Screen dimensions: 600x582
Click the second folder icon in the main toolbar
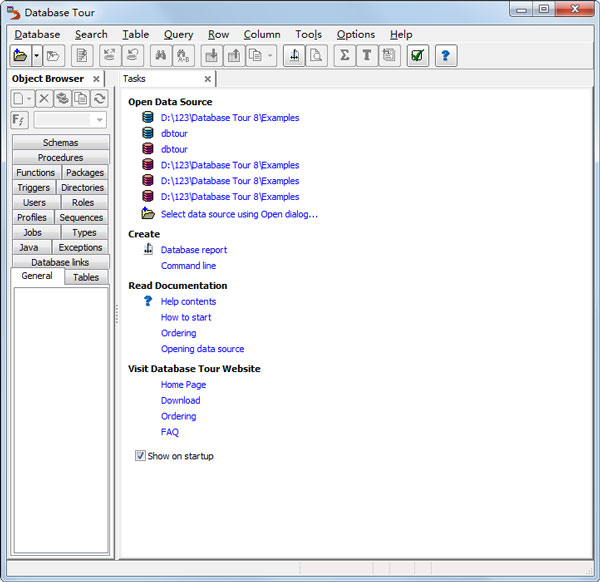(54, 56)
